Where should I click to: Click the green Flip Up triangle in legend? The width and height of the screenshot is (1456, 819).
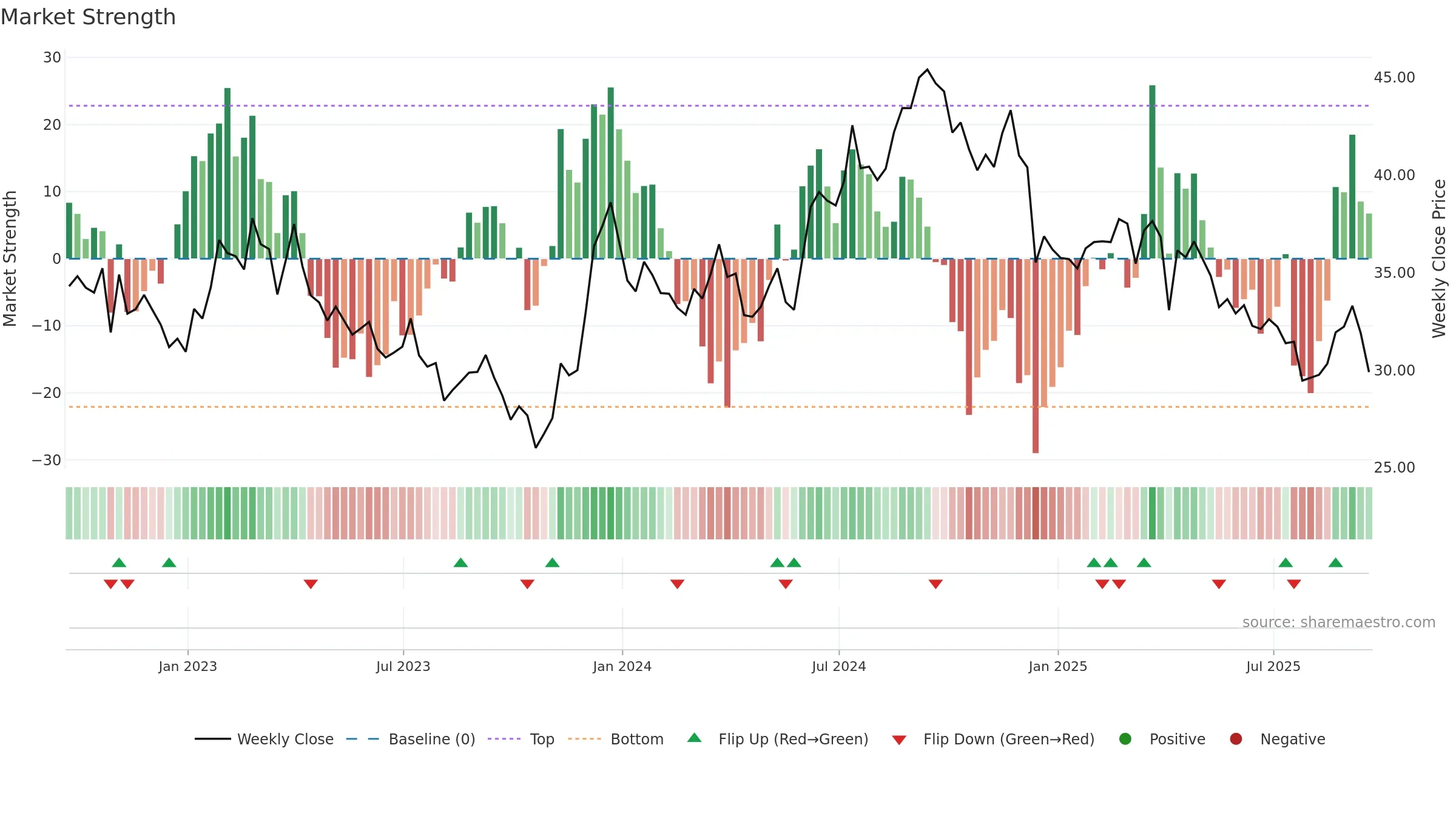click(x=695, y=738)
